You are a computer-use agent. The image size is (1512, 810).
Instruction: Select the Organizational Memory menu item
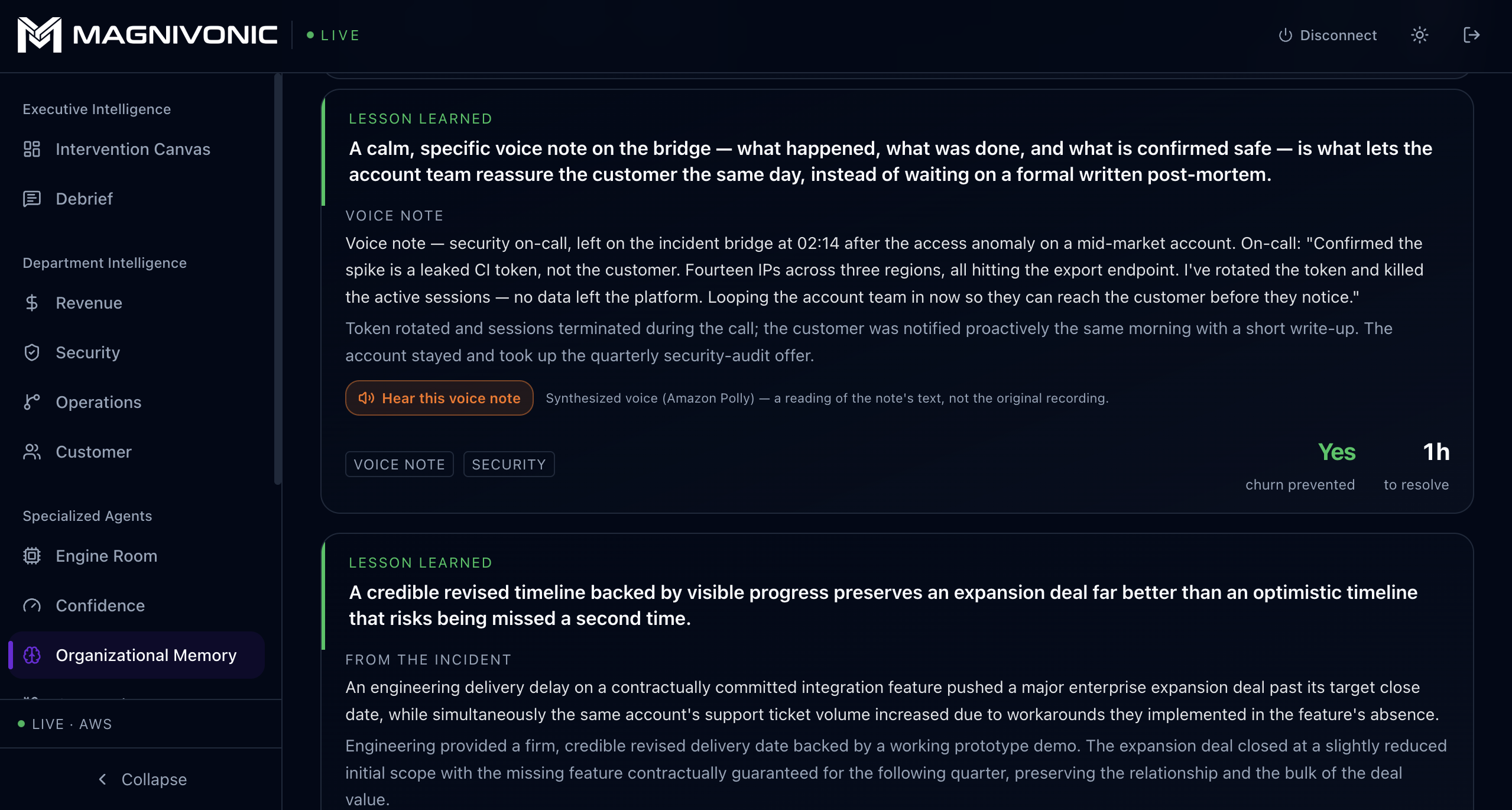point(137,655)
